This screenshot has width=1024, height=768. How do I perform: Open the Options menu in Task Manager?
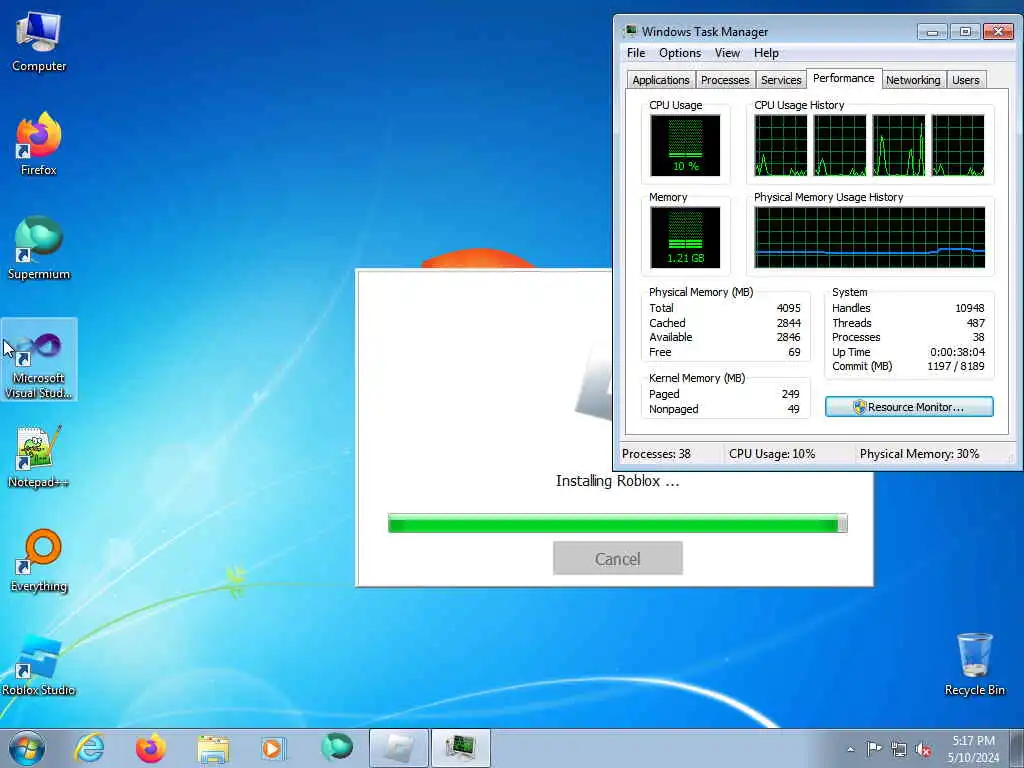(680, 53)
